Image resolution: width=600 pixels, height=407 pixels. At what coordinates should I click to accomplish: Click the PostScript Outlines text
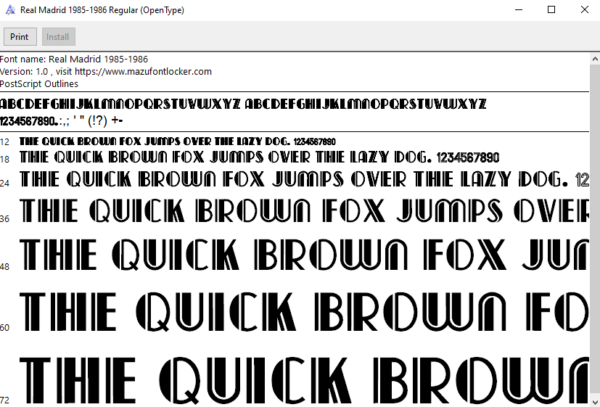[39, 84]
